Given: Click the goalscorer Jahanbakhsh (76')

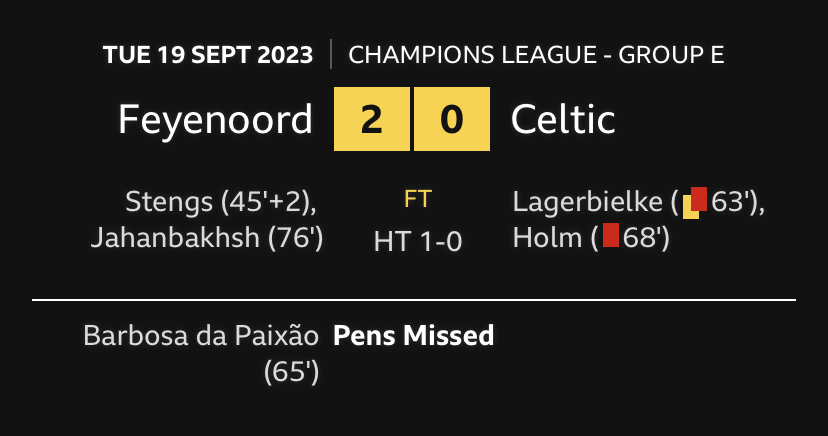Looking at the screenshot, I should coord(206,239).
